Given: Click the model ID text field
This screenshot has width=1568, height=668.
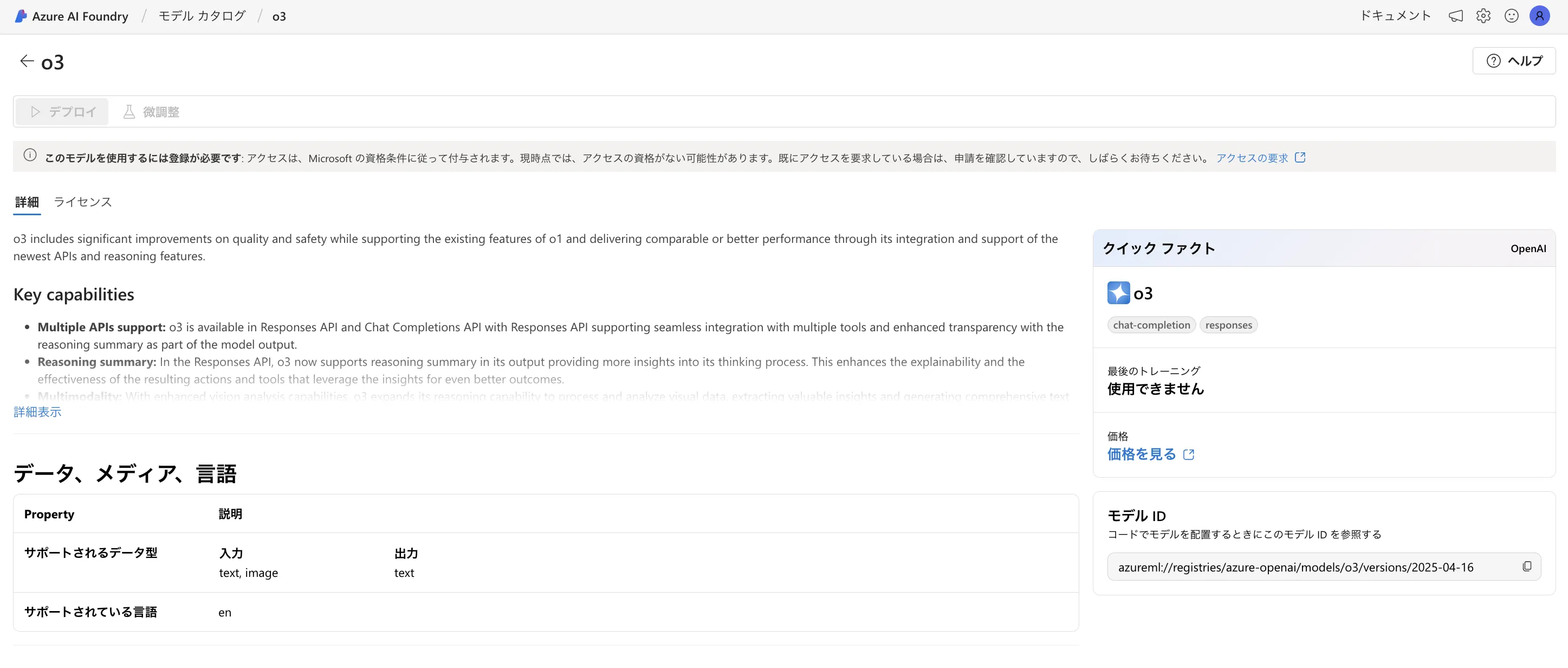Looking at the screenshot, I should click(x=1324, y=567).
